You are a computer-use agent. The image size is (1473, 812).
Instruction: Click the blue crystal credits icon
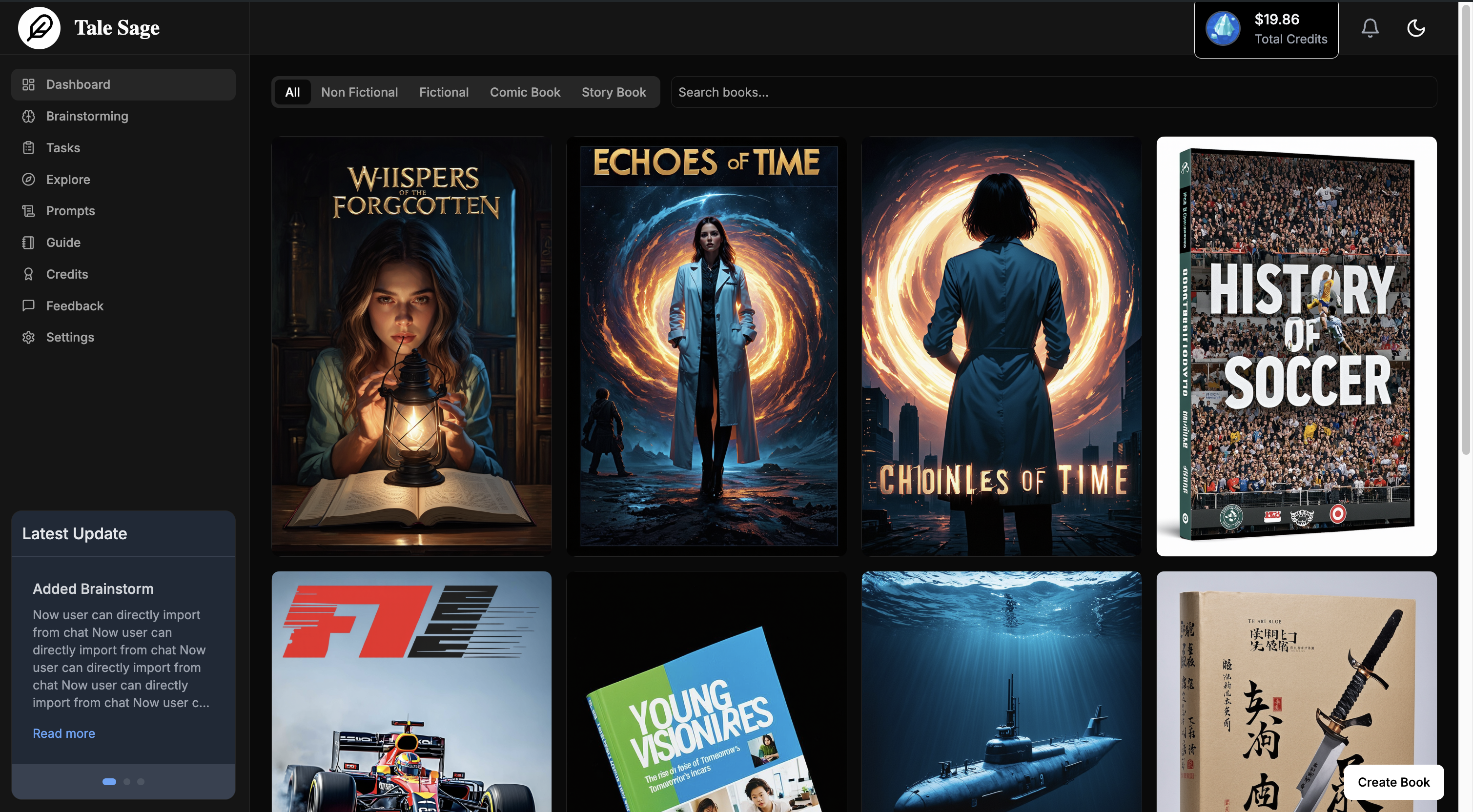point(1223,29)
